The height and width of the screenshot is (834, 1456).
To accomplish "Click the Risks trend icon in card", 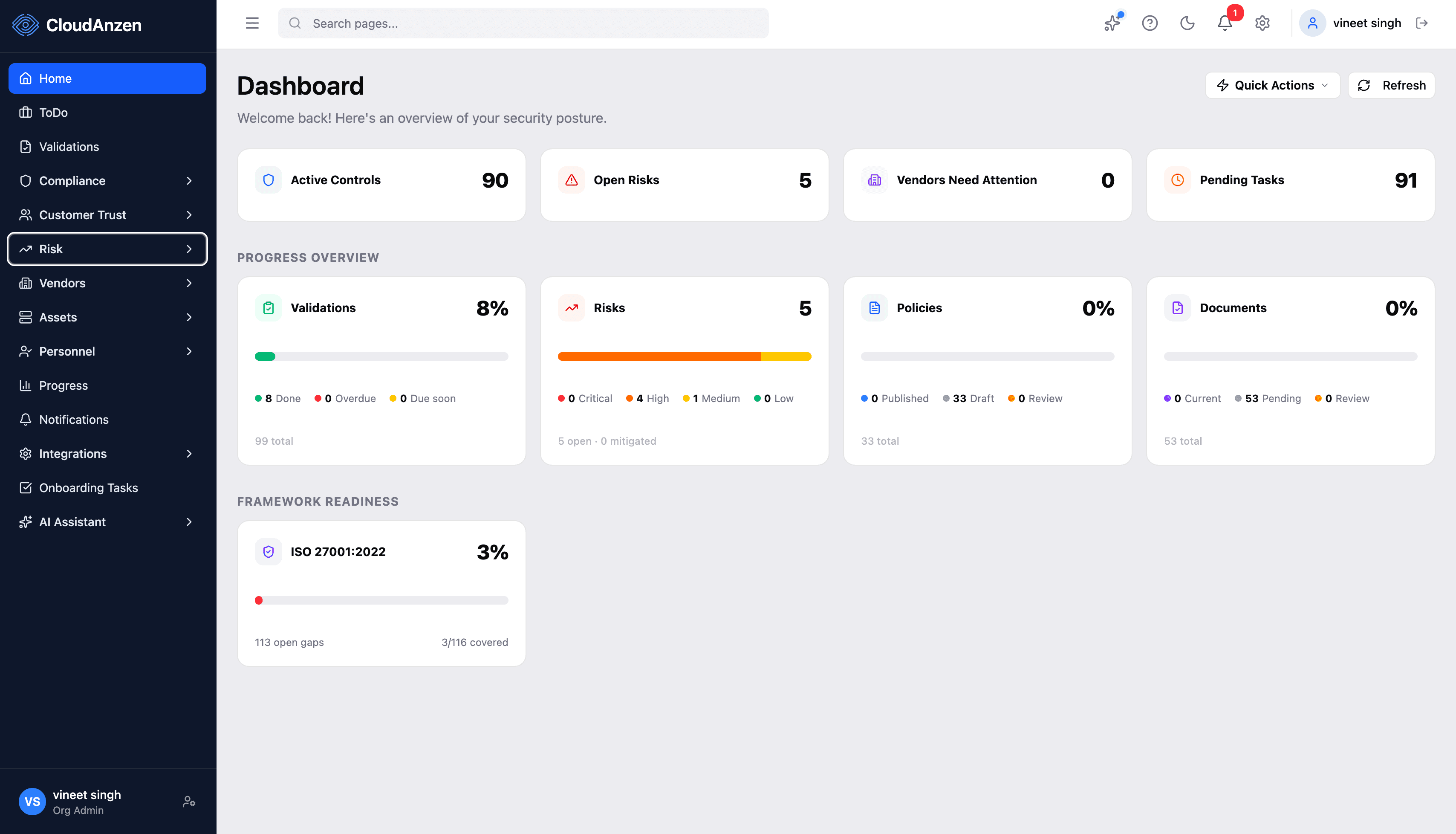I will point(572,308).
